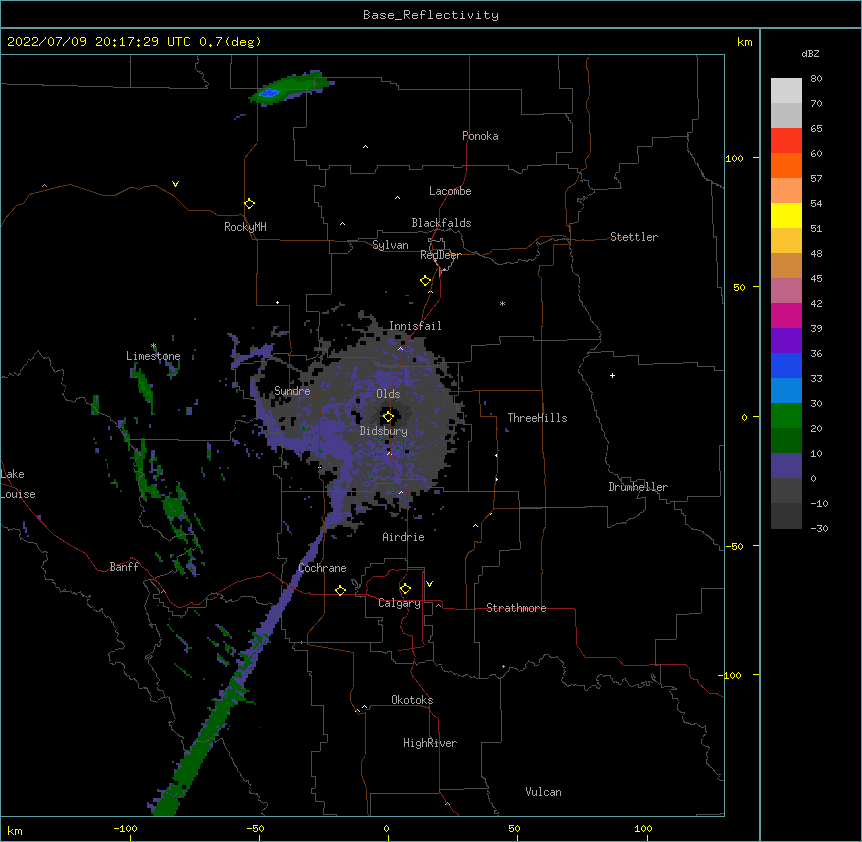Select the red 60-65 dBZ color swatch

point(786,140)
